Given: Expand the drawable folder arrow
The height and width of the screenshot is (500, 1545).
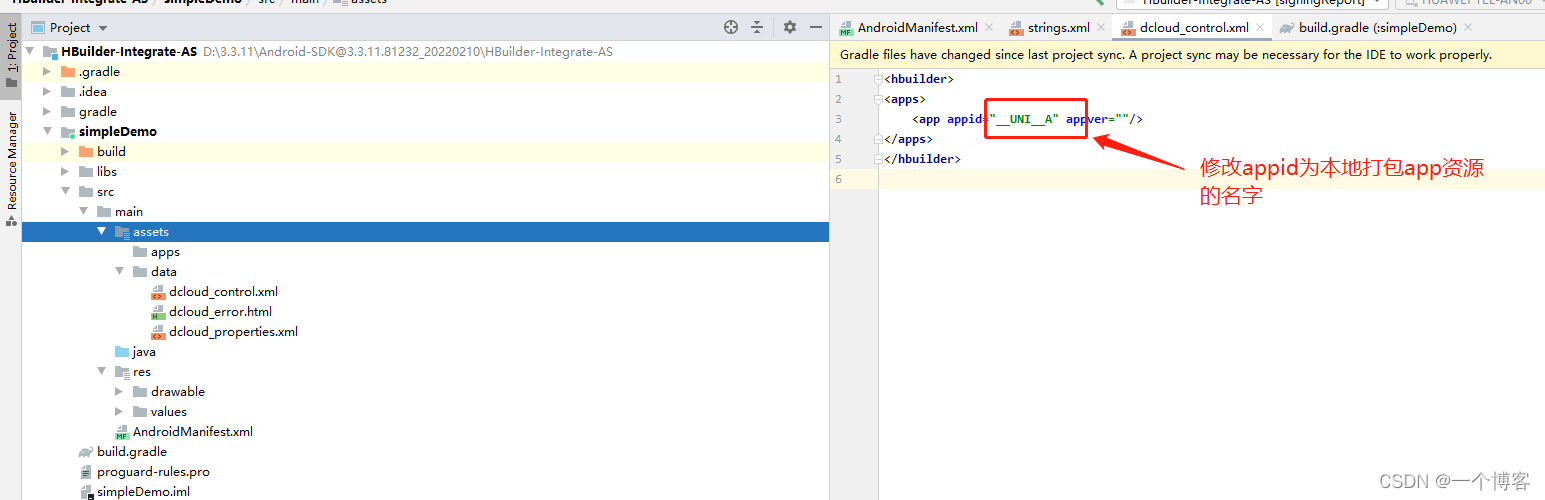Looking at the screenshot, I should coord(119,392).
